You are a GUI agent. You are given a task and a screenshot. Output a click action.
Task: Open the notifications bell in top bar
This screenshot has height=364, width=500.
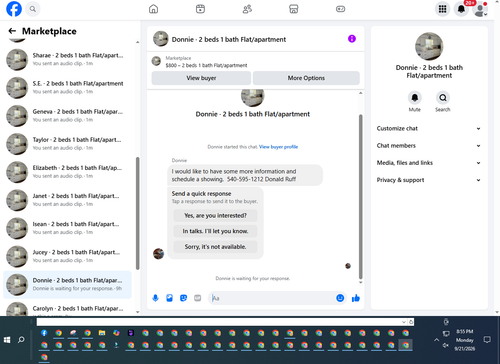(x=461, y=9)
